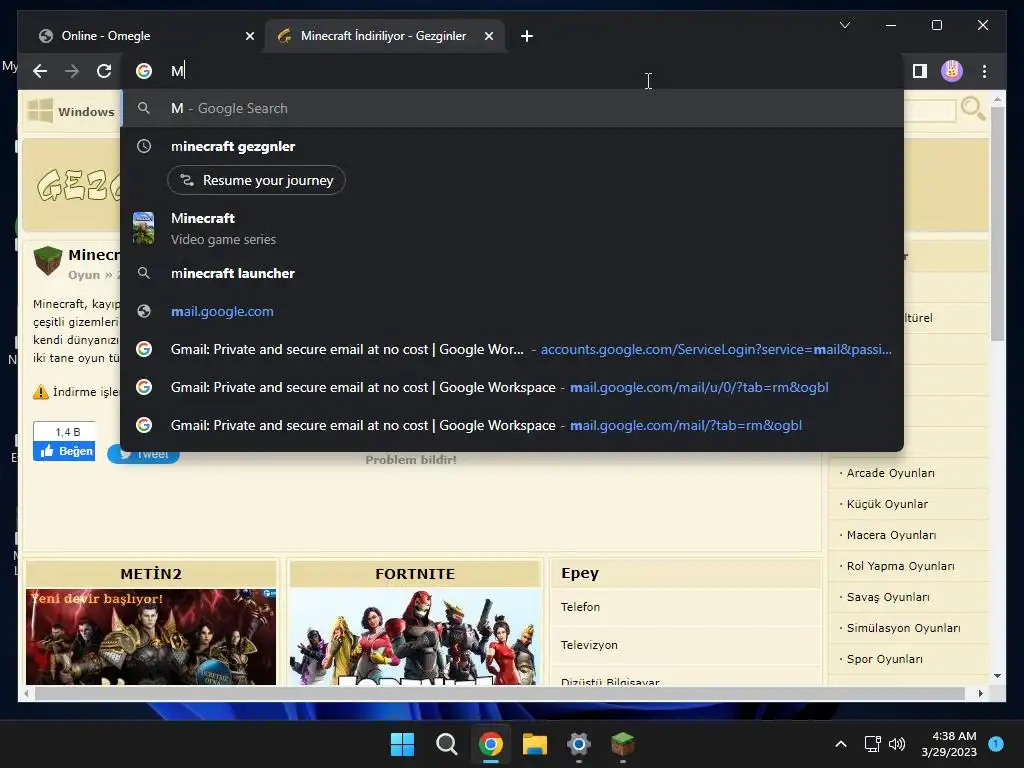Open the METİN2 game banner image
This screenshot has width=1024, height=768.
pyautogui.click(x=151, y=637)
